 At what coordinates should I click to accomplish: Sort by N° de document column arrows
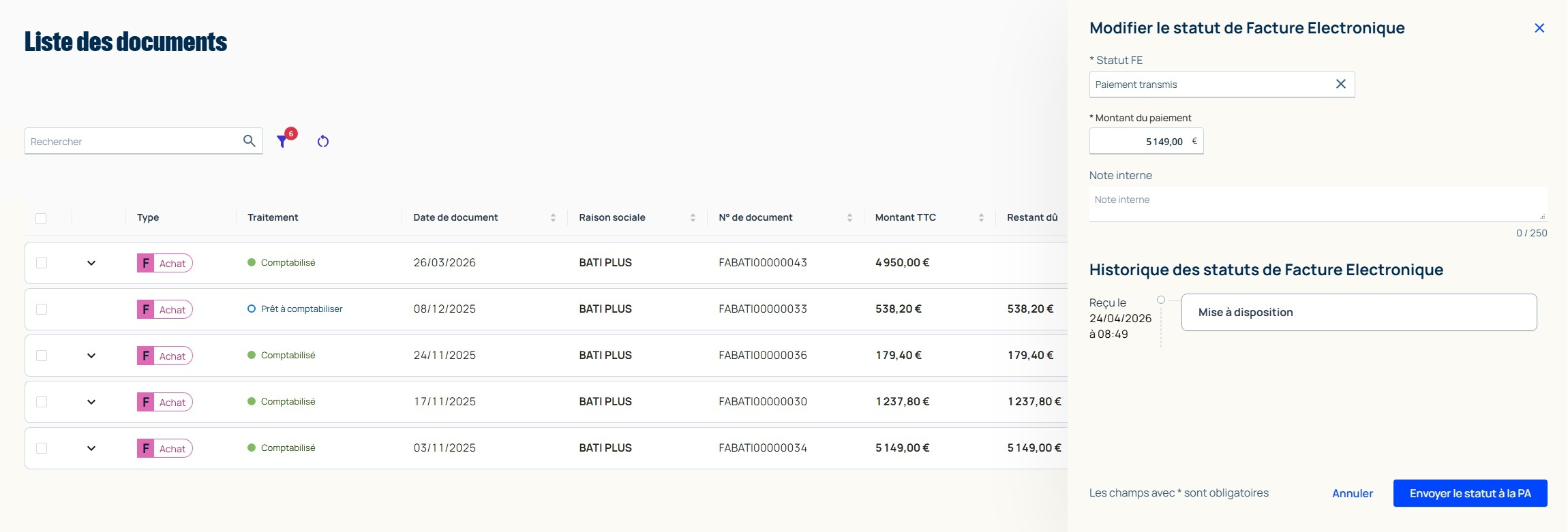(x=849, y=217)
